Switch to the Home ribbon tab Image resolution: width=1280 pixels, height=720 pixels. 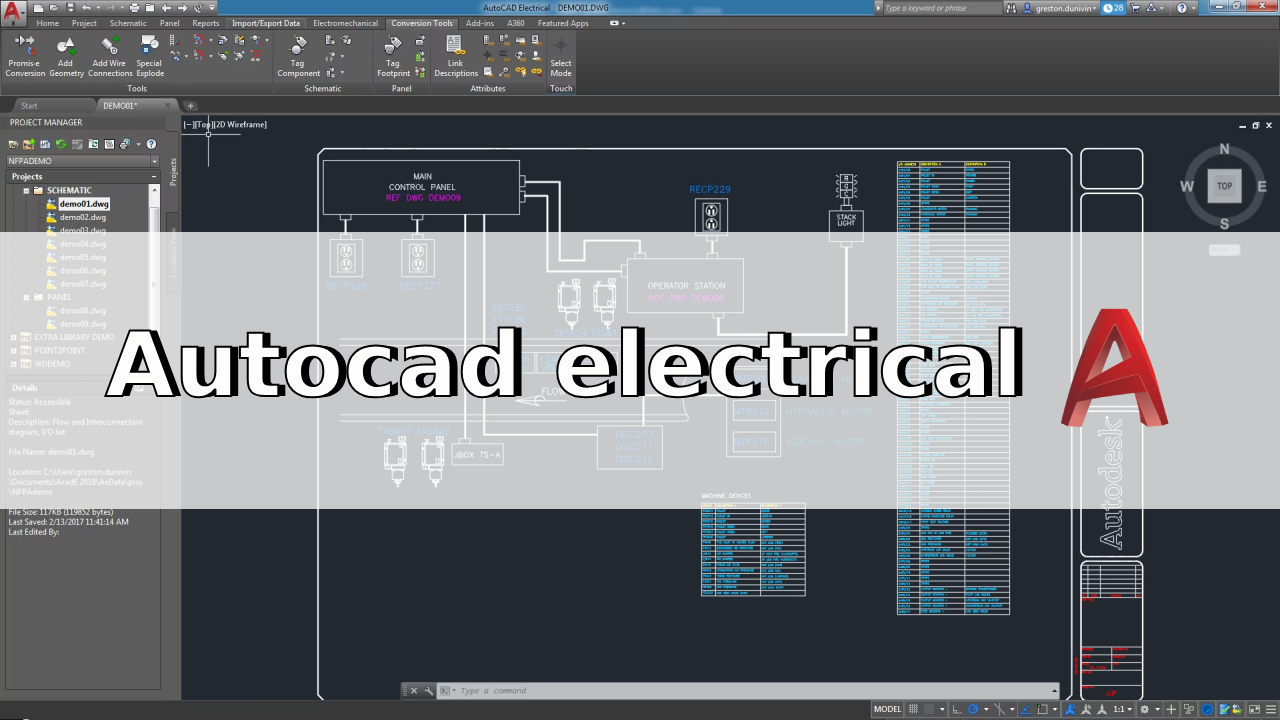click(x=48, y=23)
